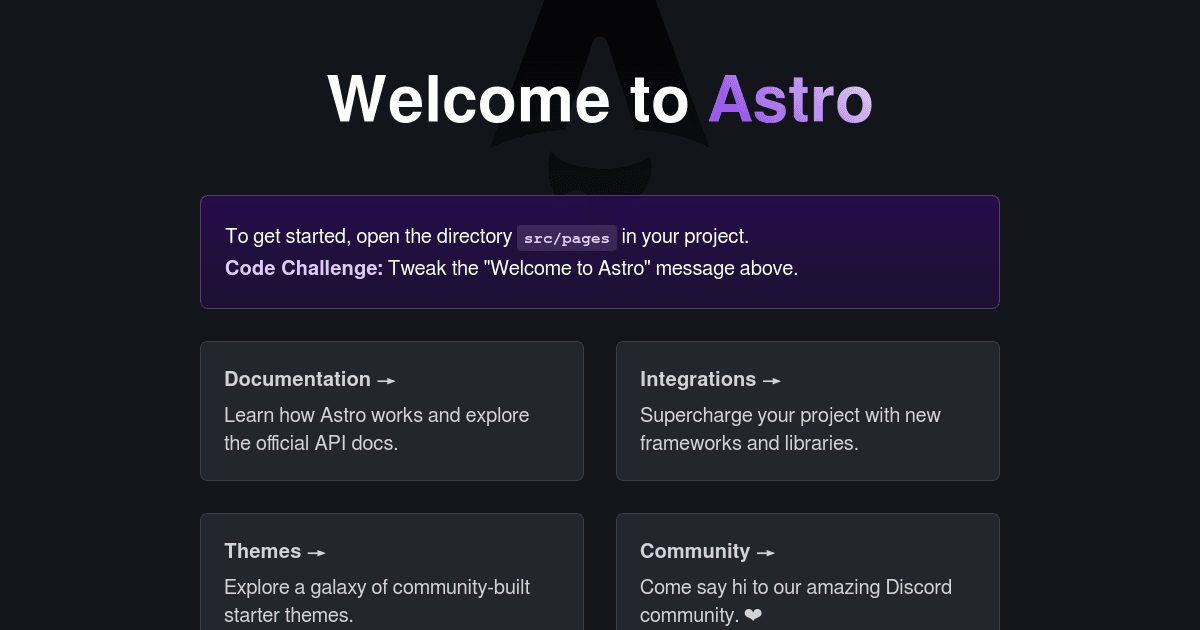Image resolution: width=1200 pixels, height=630 pixels.
Task: Click the Tweak message instruction text
Action: [x=592, y=268]
